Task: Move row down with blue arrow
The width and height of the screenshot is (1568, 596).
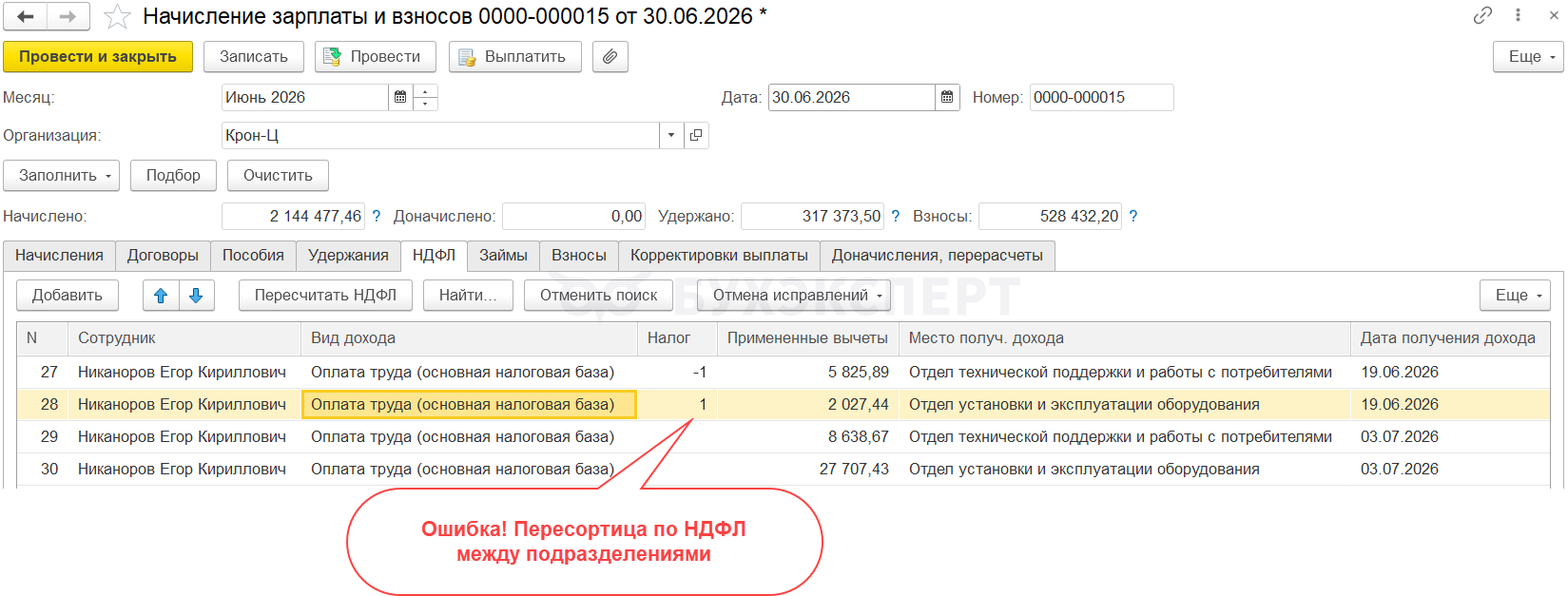Action: 196,296
